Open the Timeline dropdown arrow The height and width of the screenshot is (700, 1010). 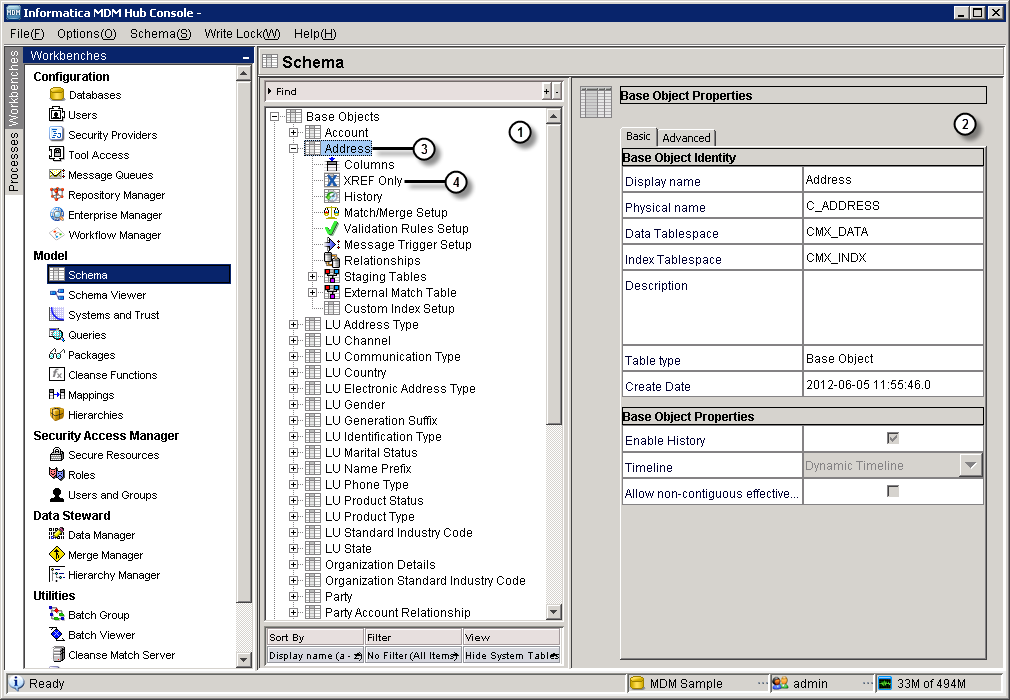[x=970, y=465]
